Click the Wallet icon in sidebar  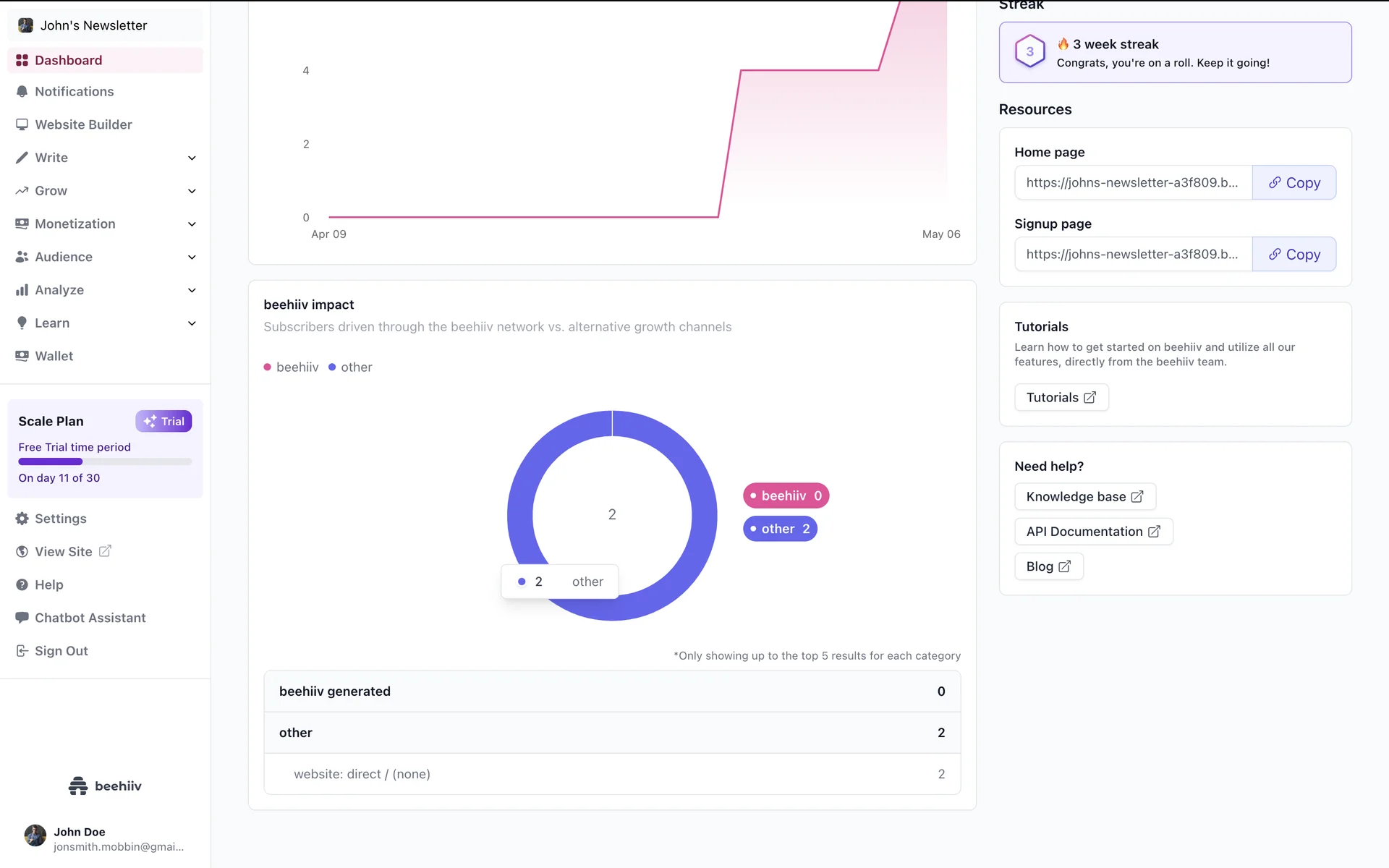22,356
